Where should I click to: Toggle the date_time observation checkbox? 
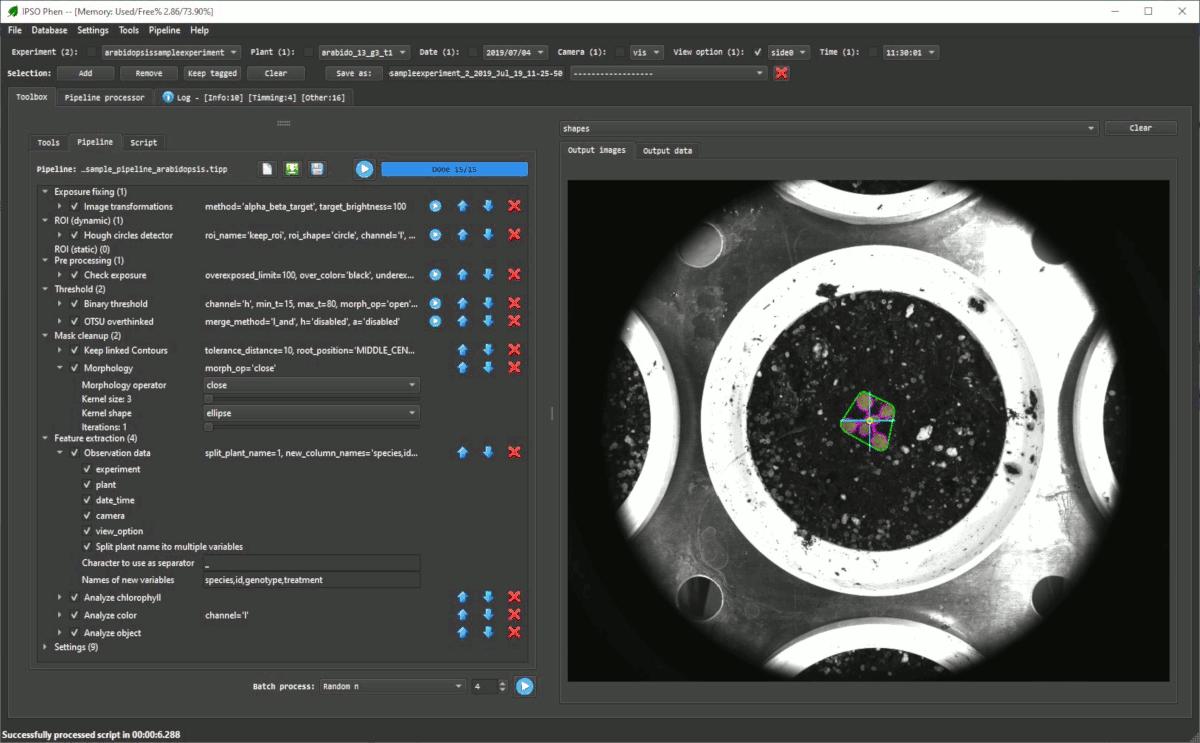[86, 500]
